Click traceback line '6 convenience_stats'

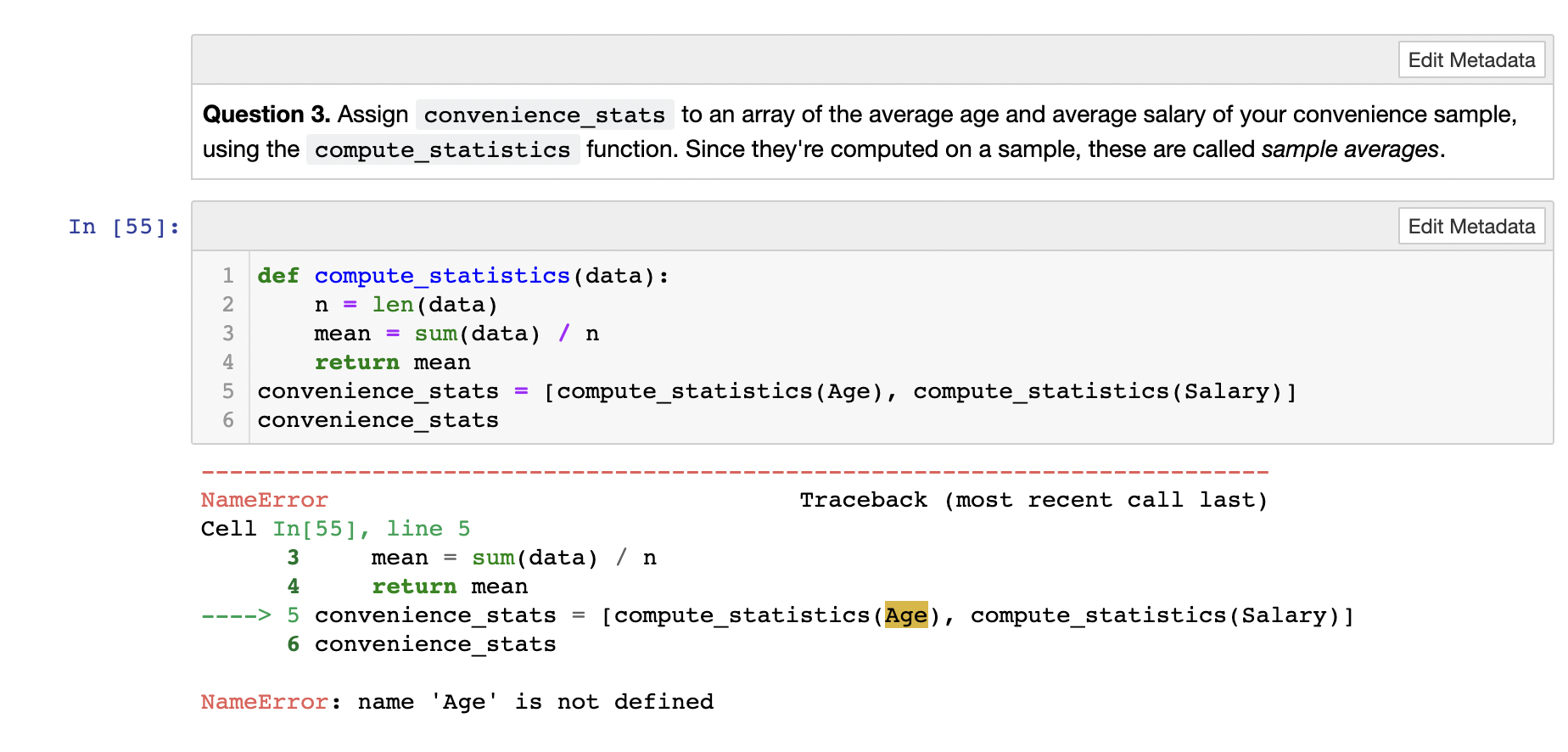coord(422,644)
